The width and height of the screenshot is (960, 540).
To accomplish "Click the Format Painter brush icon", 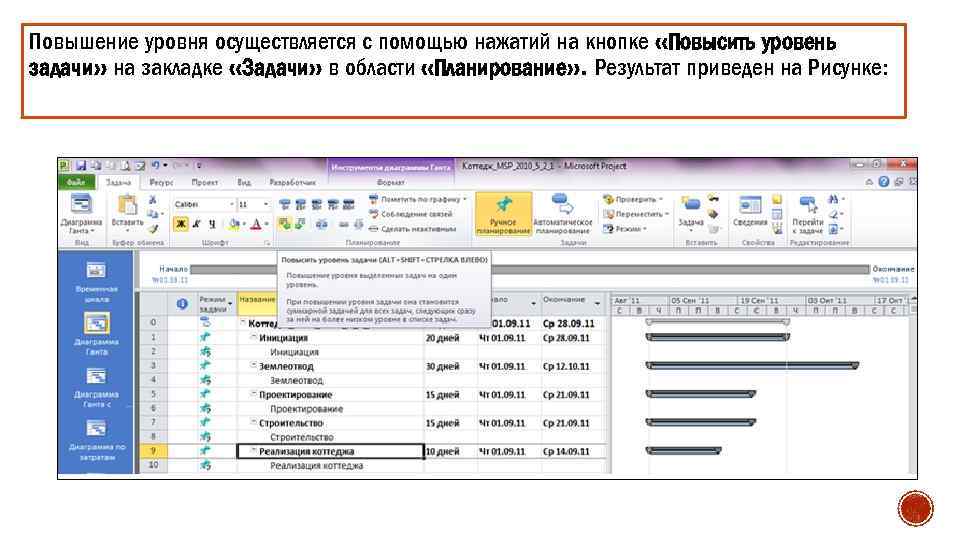I will coord(152,229).
